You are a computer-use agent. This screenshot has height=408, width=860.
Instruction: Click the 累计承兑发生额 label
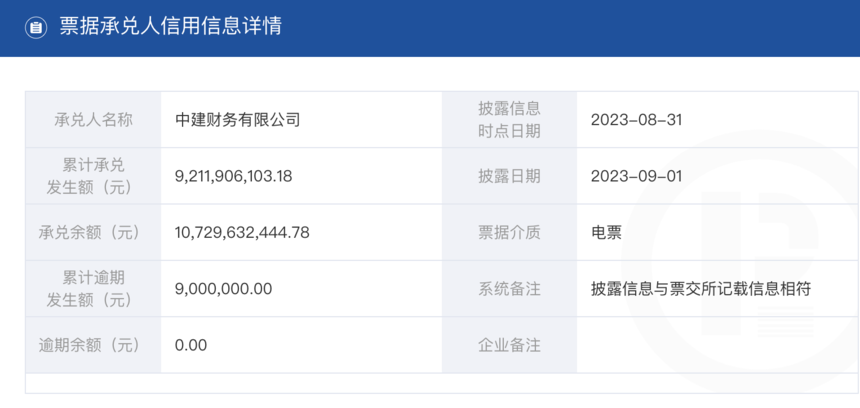point(93,176)
